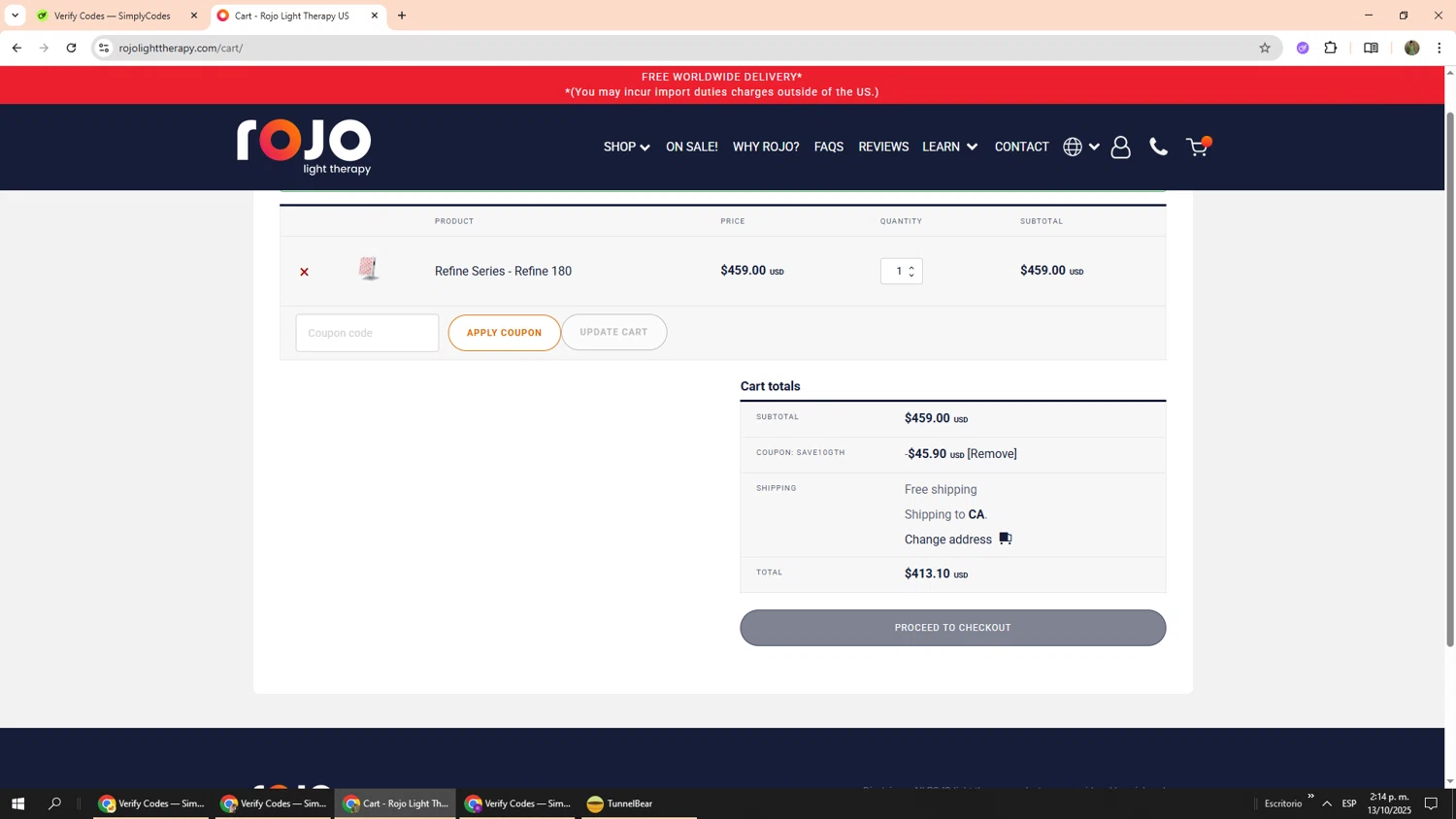
Task: Open TunnelBear from the taskbar
Action: 639,803
